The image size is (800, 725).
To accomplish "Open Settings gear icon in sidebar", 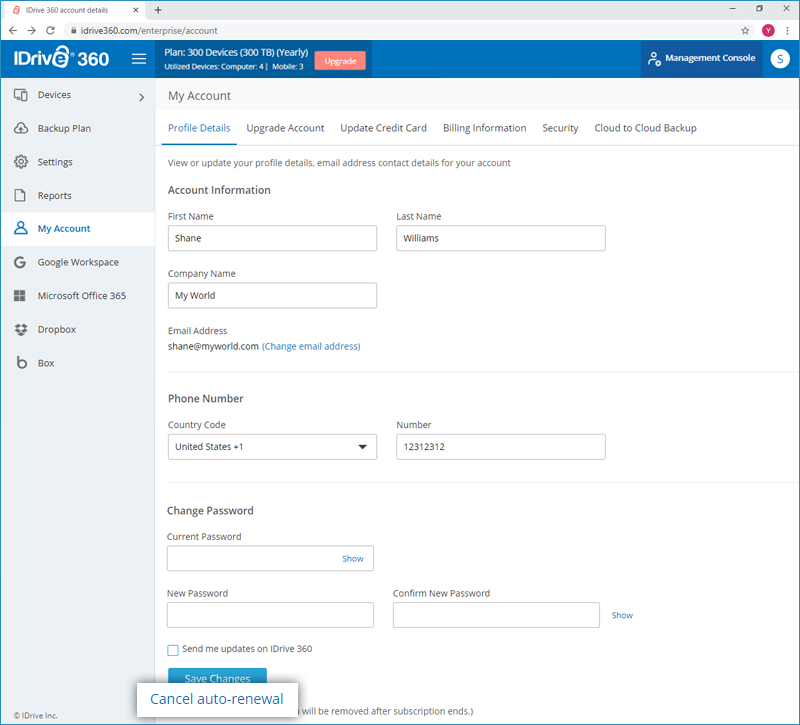I will pyautogui.click(x=20, y=162).
